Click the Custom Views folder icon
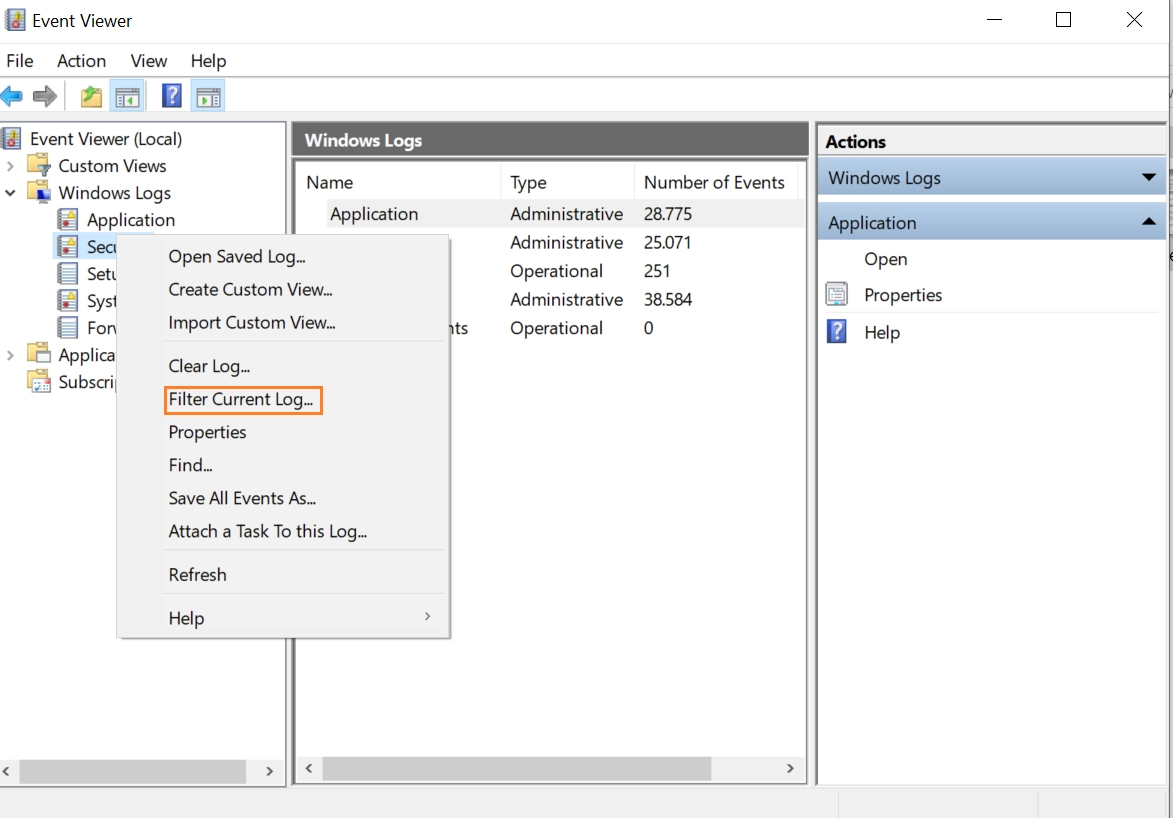The image size is (1173, 818). click(39, 165)
